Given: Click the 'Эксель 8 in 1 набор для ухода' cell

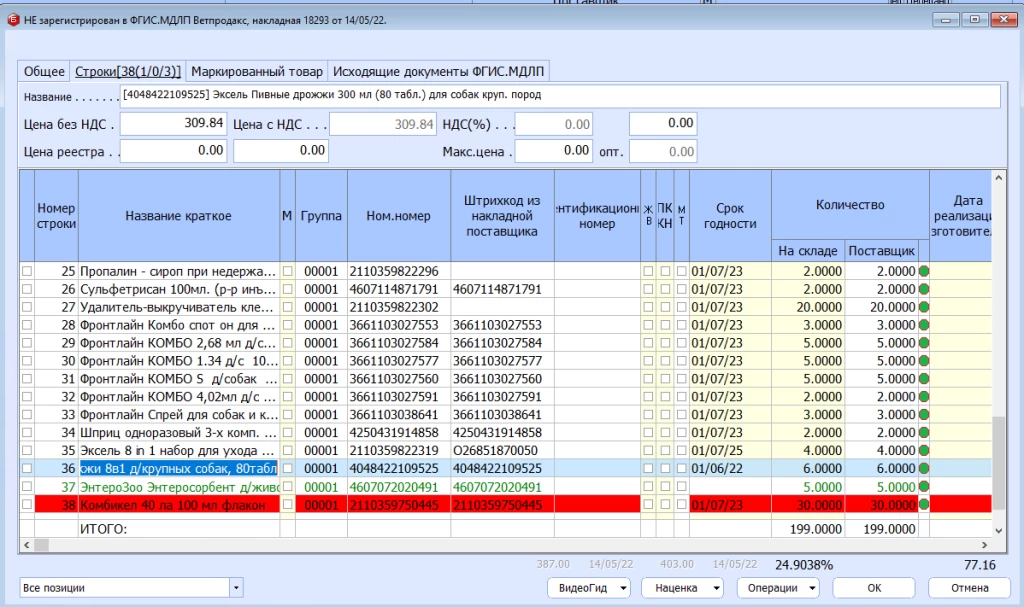Looking at the screenshot, I should click(179, 450).
